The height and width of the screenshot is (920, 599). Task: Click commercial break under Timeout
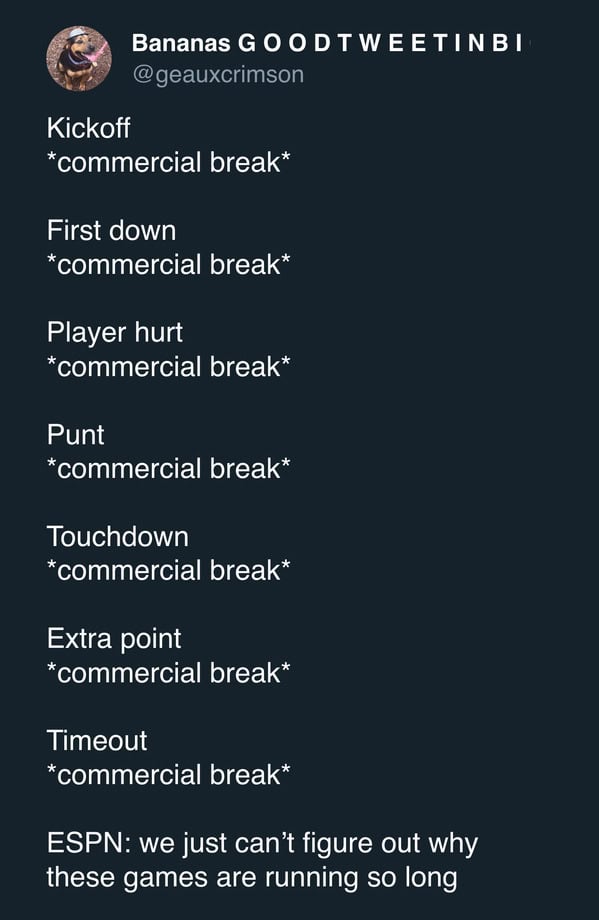[168, 775]
